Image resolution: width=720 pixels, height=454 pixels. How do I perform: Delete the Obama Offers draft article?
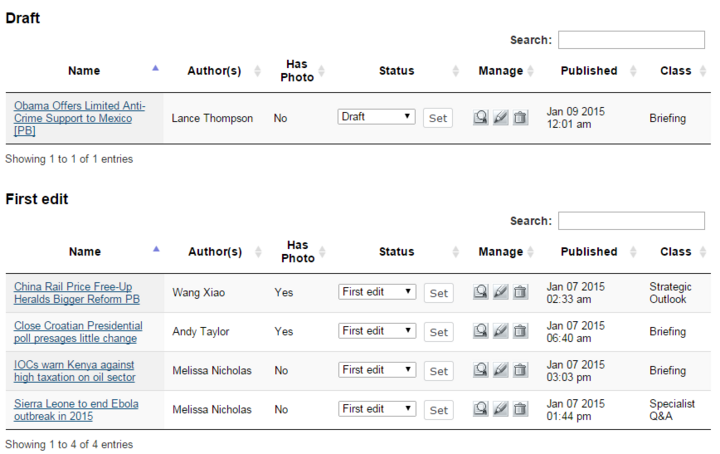click(x=520, y=118)
